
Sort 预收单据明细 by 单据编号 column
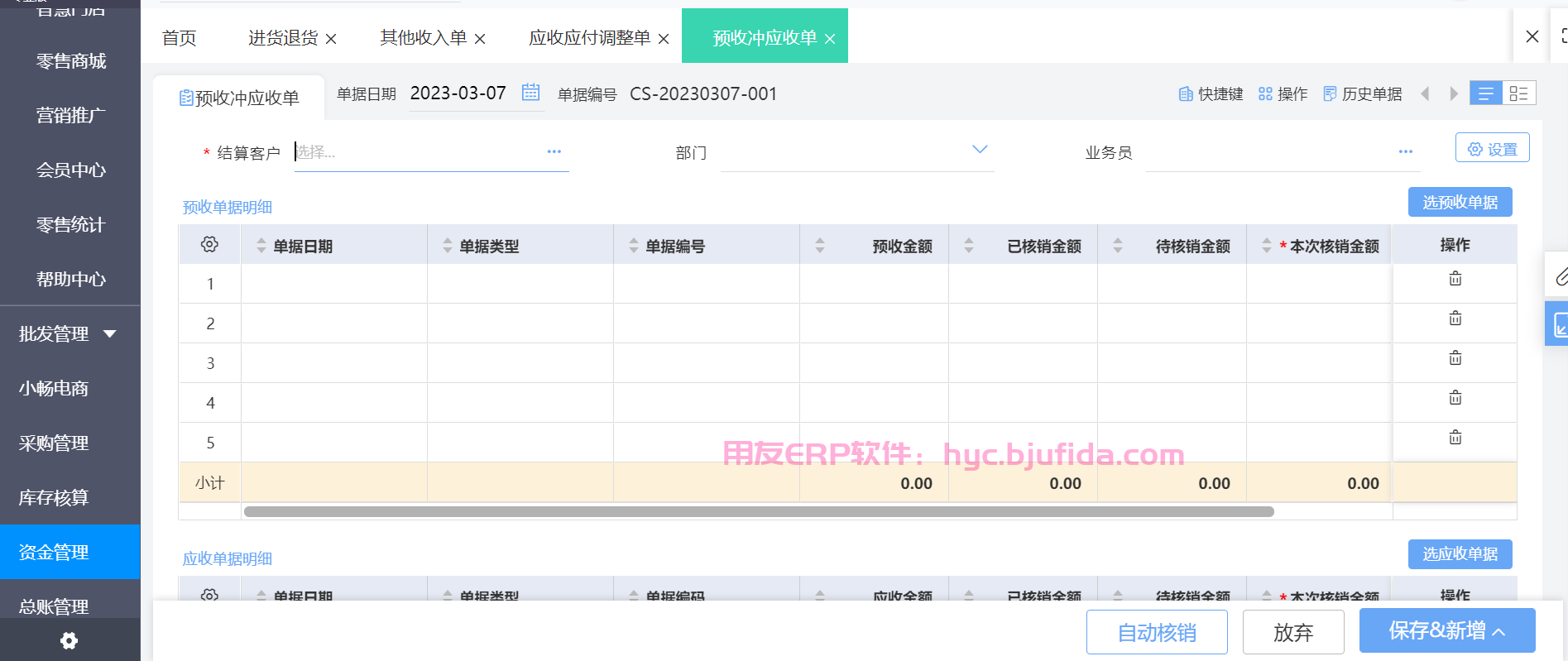tap(634, 245)
